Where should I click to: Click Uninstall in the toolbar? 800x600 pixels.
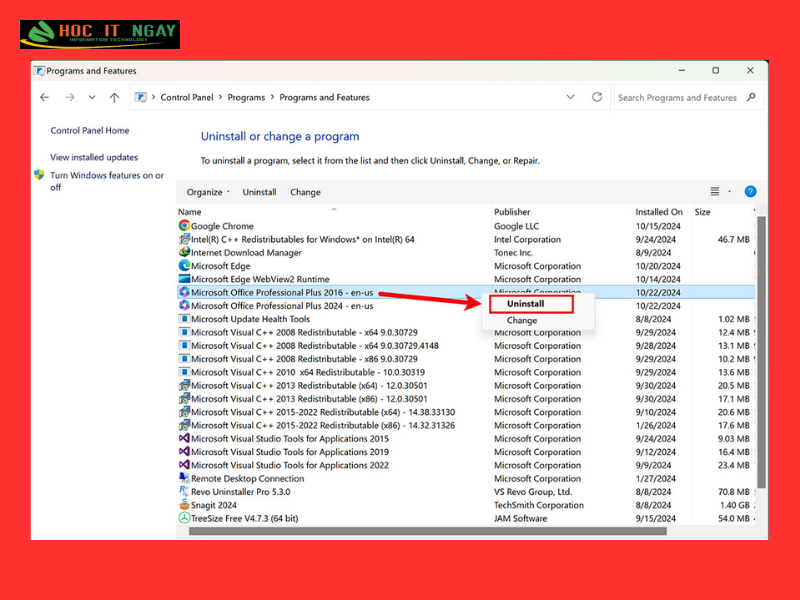(x=259, y=192)
